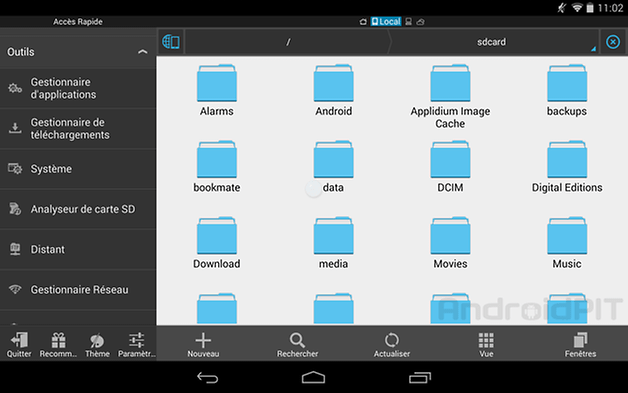
Task: Tap the Android home button
Action: point(313,377)
